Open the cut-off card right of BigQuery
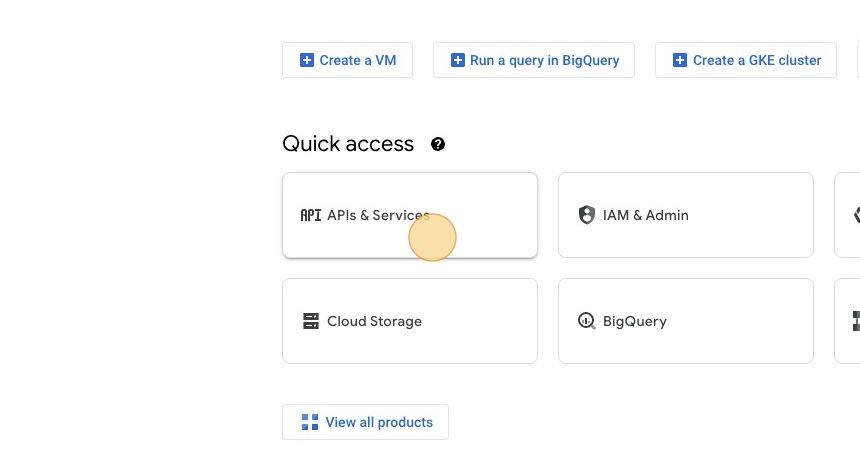Viewport: 860px width, 470px height. (x=848, y=321)
